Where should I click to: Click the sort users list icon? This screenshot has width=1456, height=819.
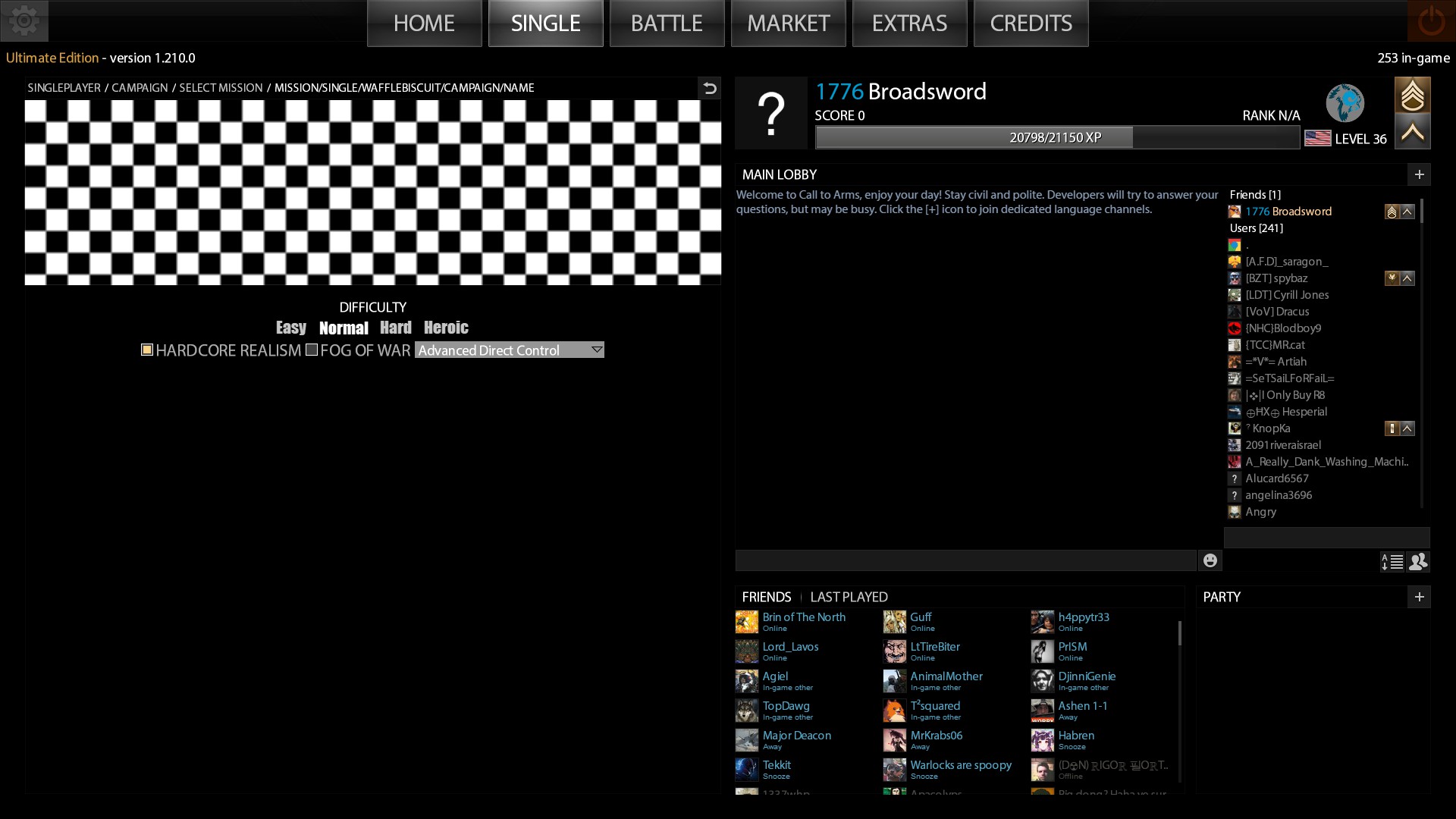click(x=1392, y=562)
